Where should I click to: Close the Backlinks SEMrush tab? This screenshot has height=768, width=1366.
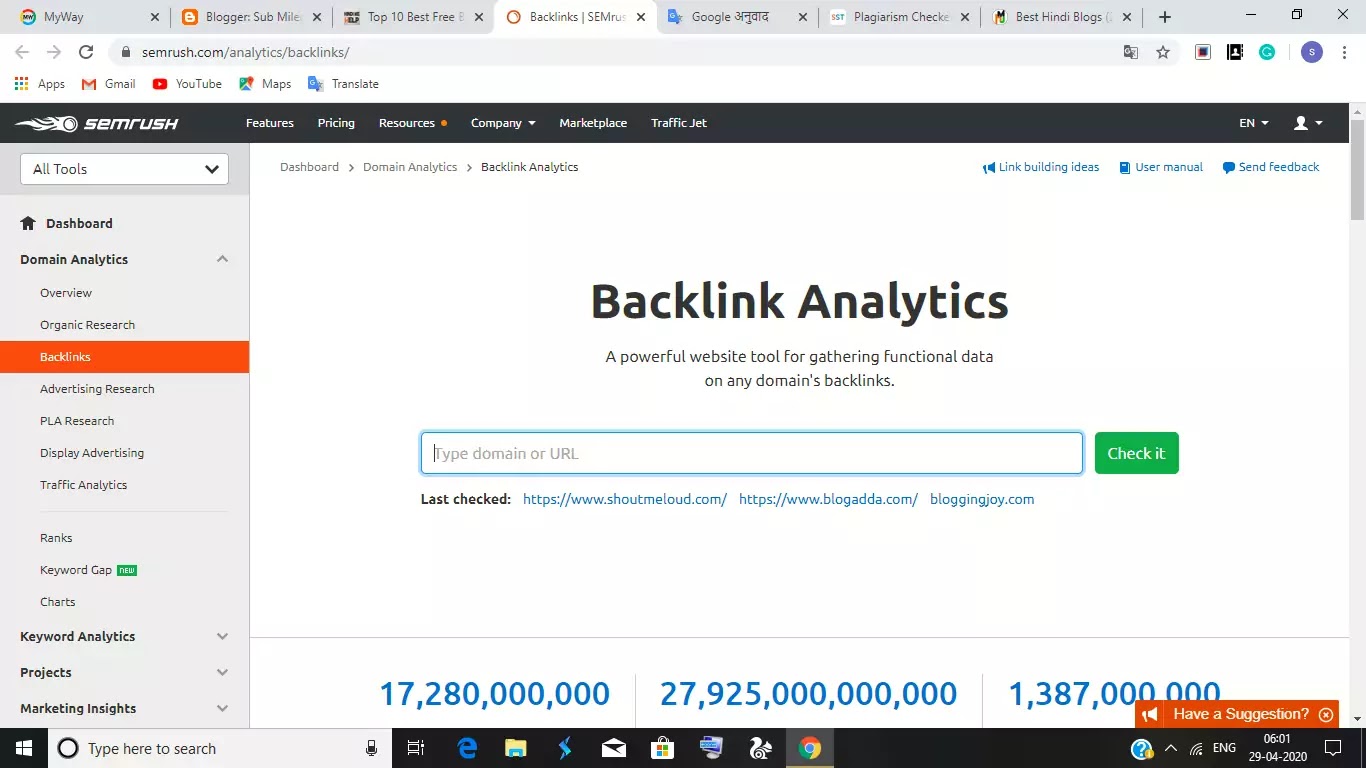641,17
